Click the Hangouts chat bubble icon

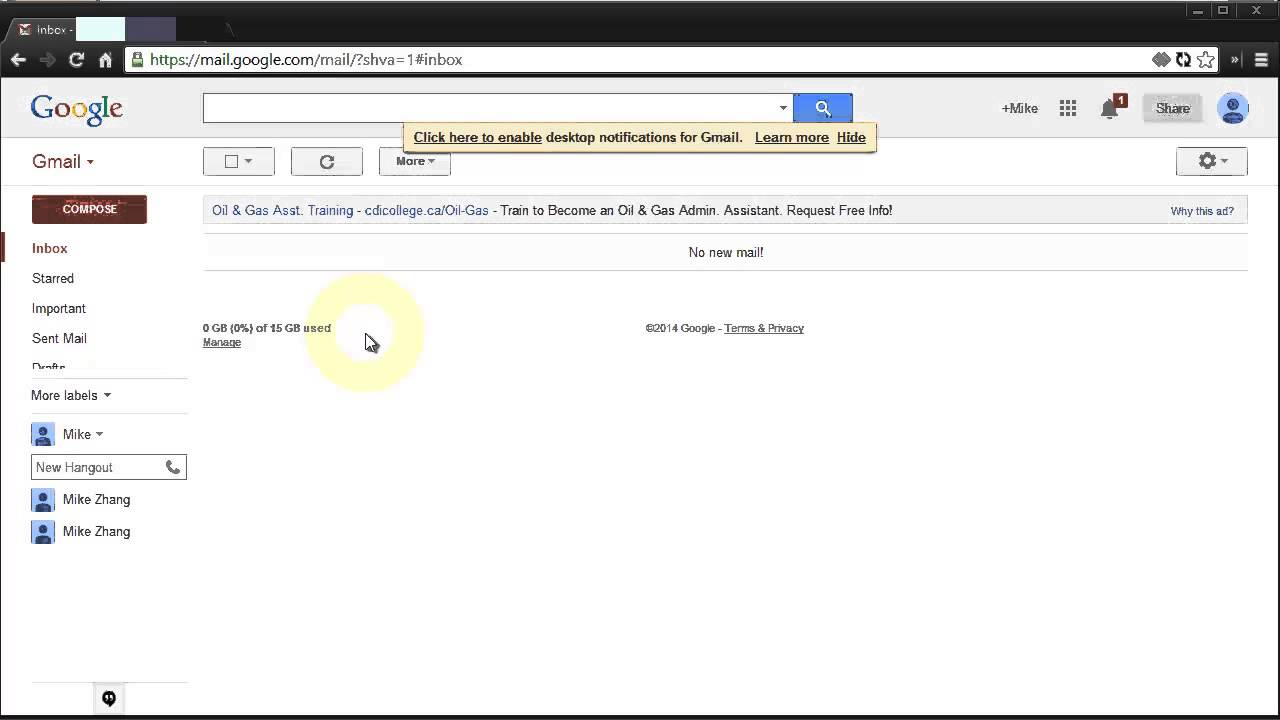click(109, 699)
